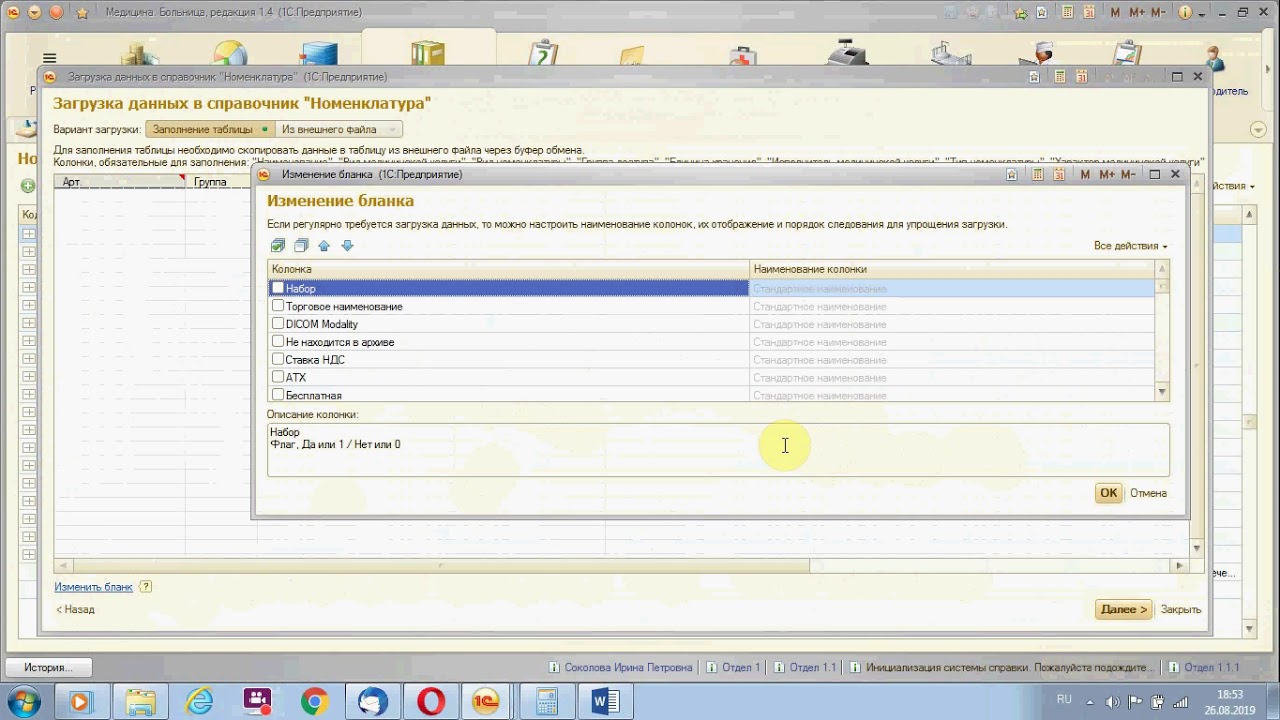
Task: Open Изменить бланк link
Action: [93, 587]
